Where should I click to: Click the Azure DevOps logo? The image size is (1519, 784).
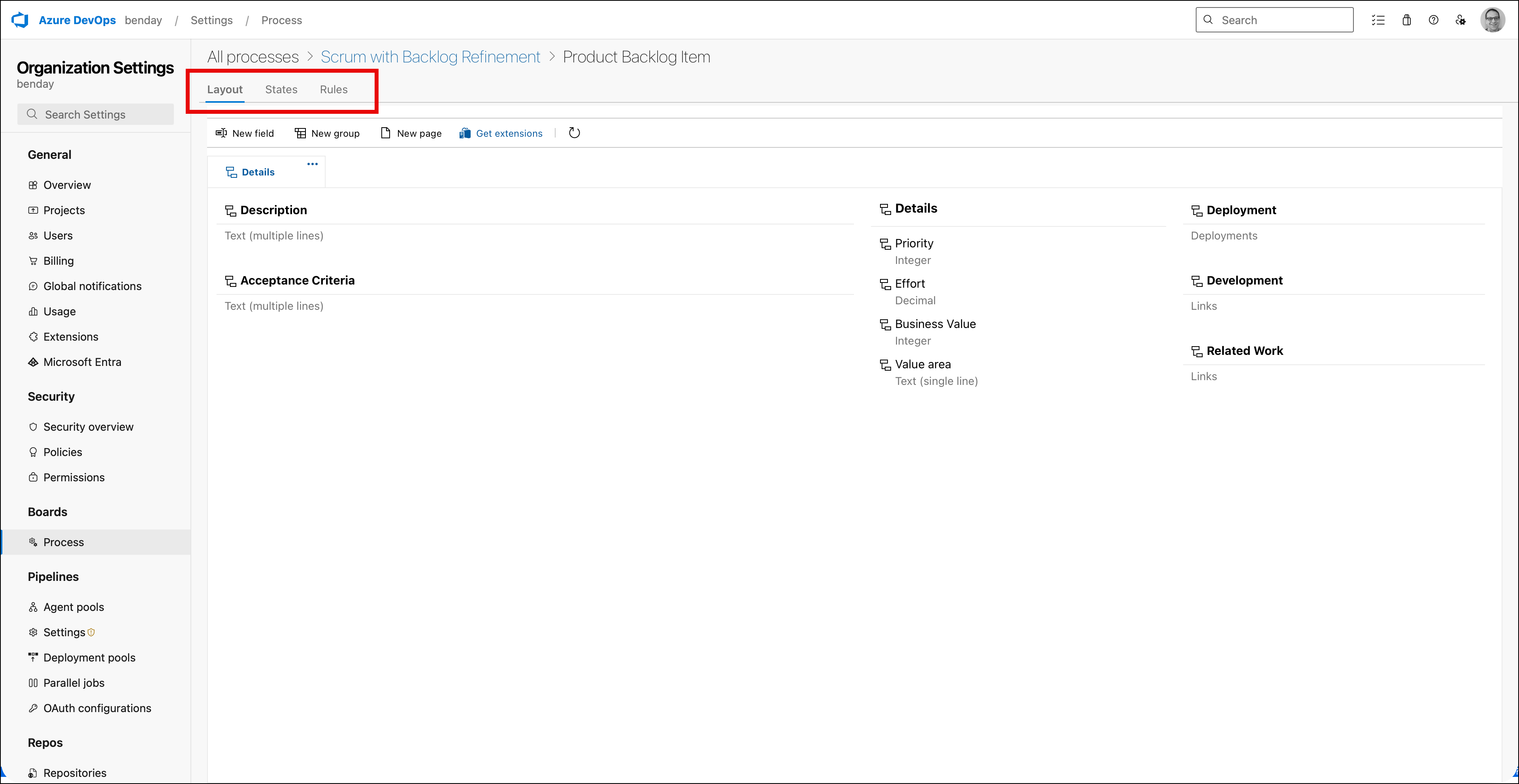pos(19,19)
